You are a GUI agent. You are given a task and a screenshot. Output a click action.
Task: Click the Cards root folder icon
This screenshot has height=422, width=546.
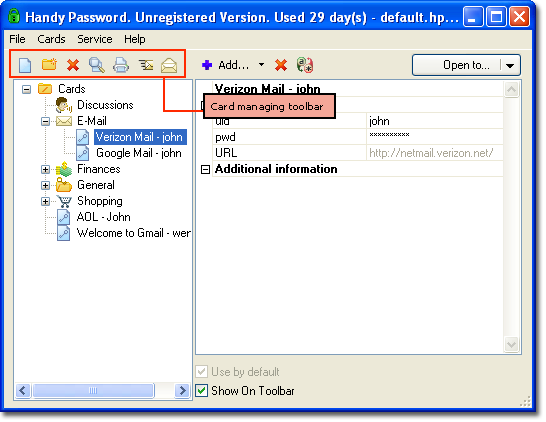coord(45,89)
